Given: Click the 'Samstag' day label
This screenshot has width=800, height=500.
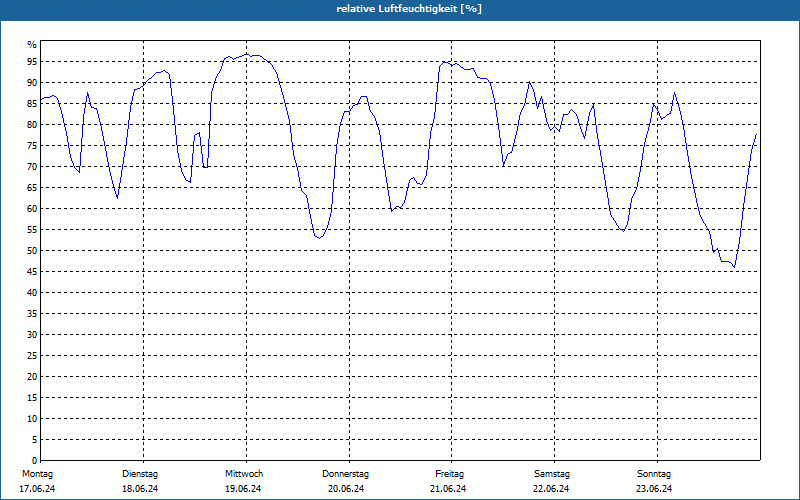Looking at the screenshot, I should [x=552, y=474].
